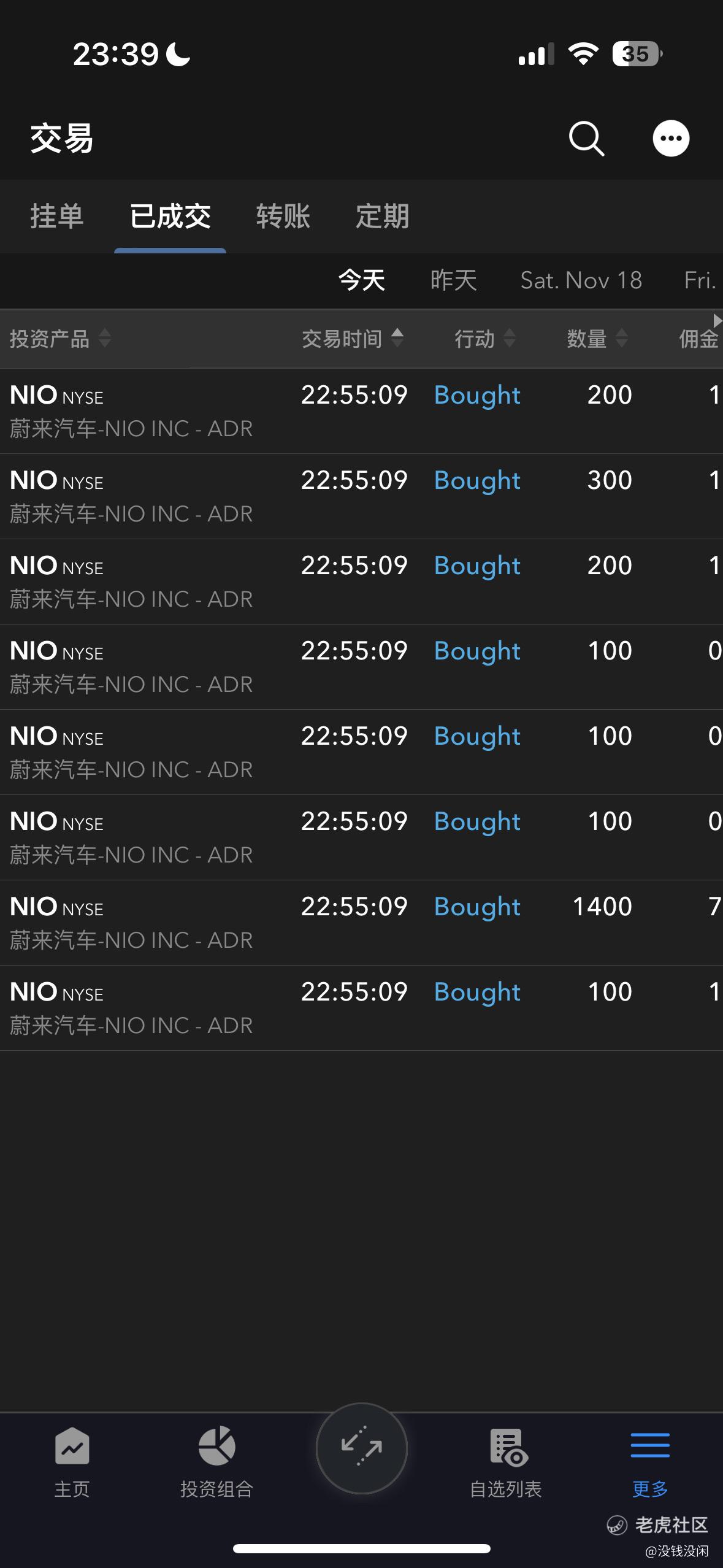The image size is (723, 1568).
Task: Open the 自选列表 watchlist icon
Action: point(508,1447)
